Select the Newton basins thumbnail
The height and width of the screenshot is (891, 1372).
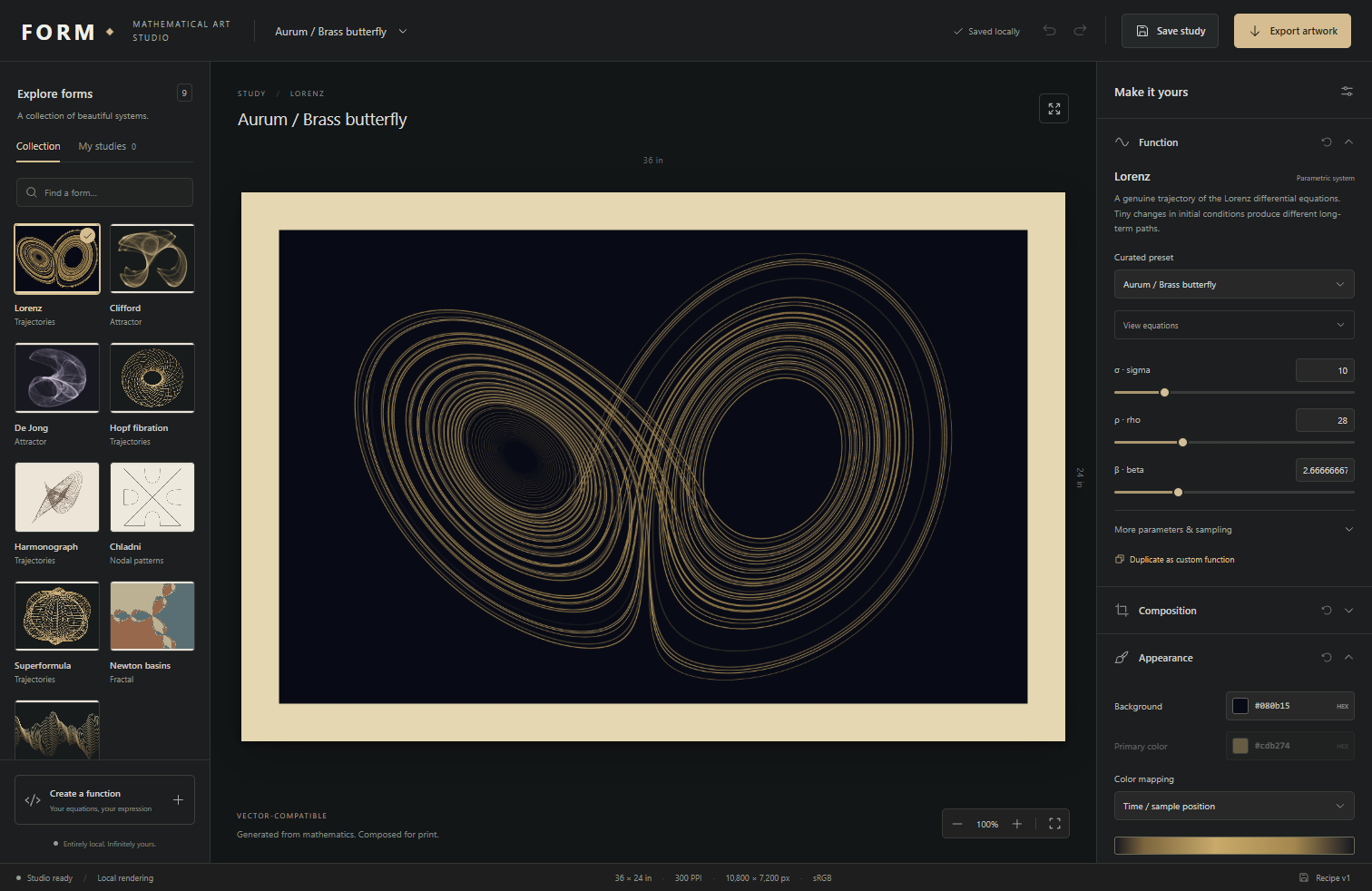(x=152, y=616)
